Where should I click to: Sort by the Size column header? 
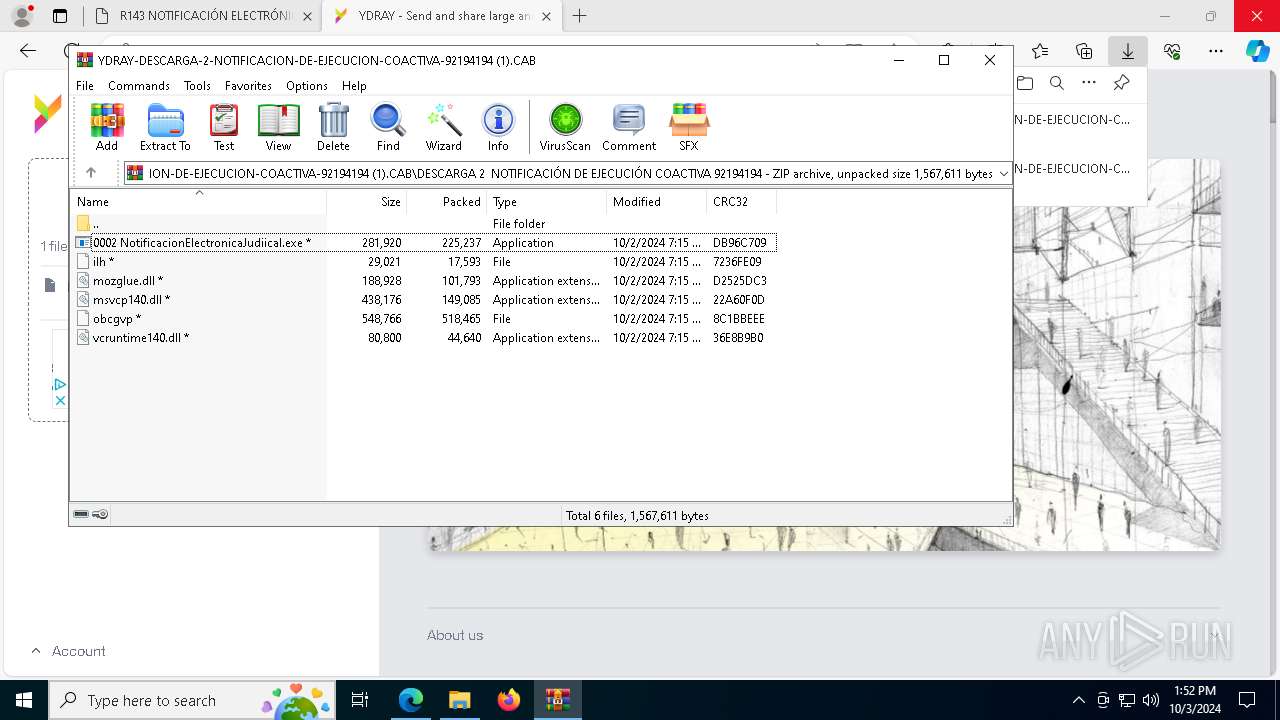coord(366,202)
